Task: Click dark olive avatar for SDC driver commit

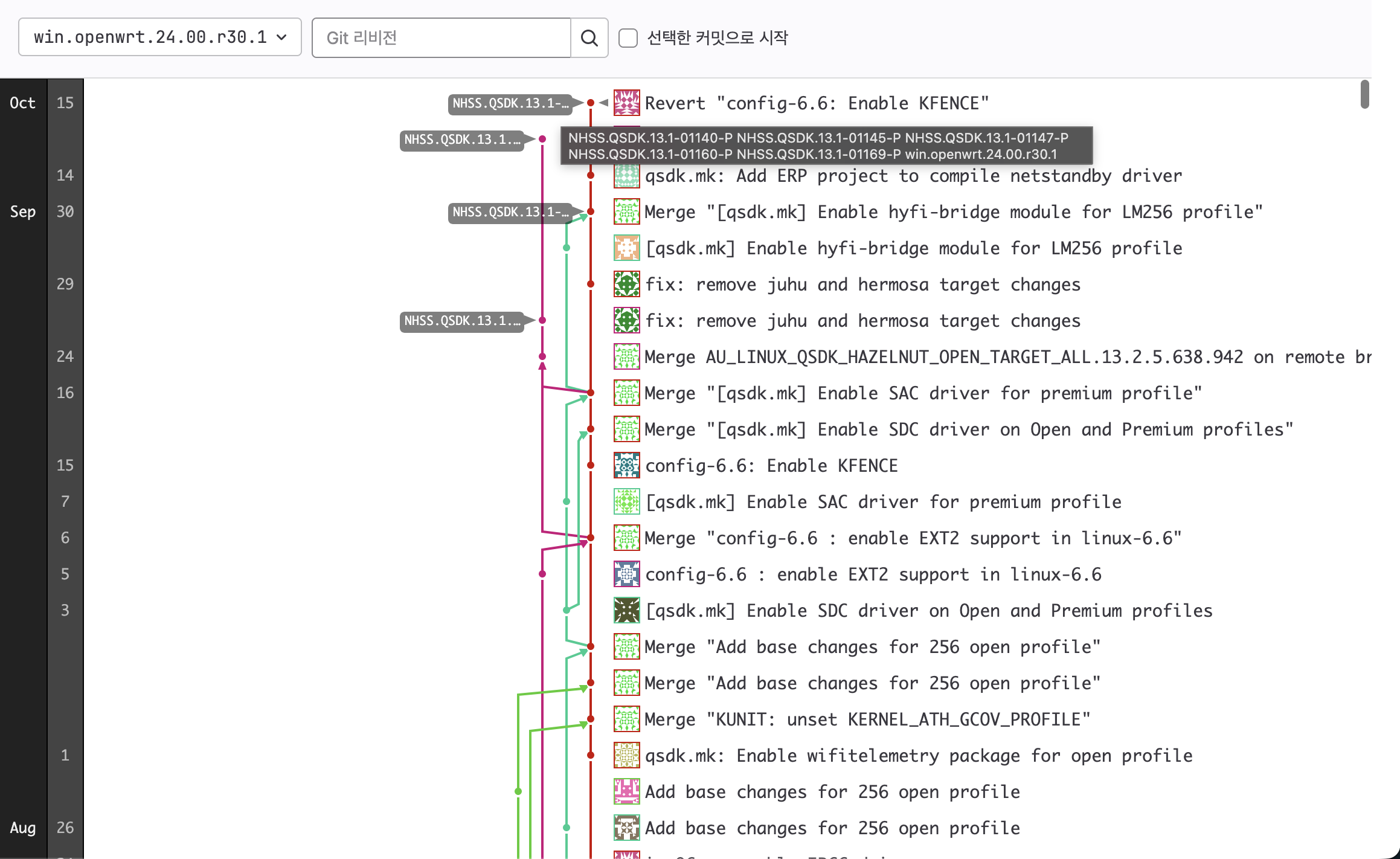Action: tap(626, 611)
